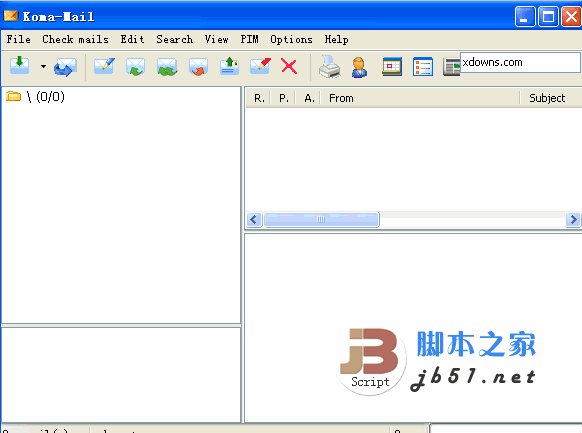
Task: Click the Reply envelope icon
Action: 135,67
